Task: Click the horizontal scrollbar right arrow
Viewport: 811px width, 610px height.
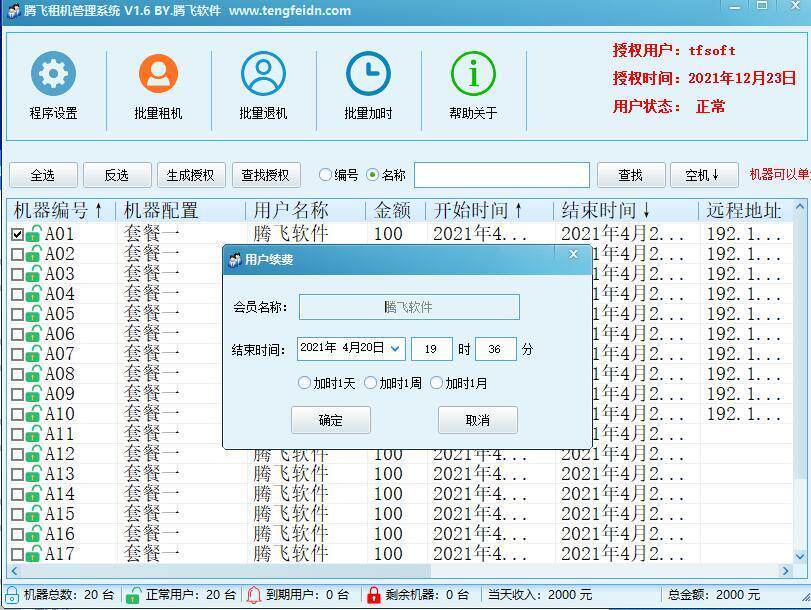Action: 786,571
